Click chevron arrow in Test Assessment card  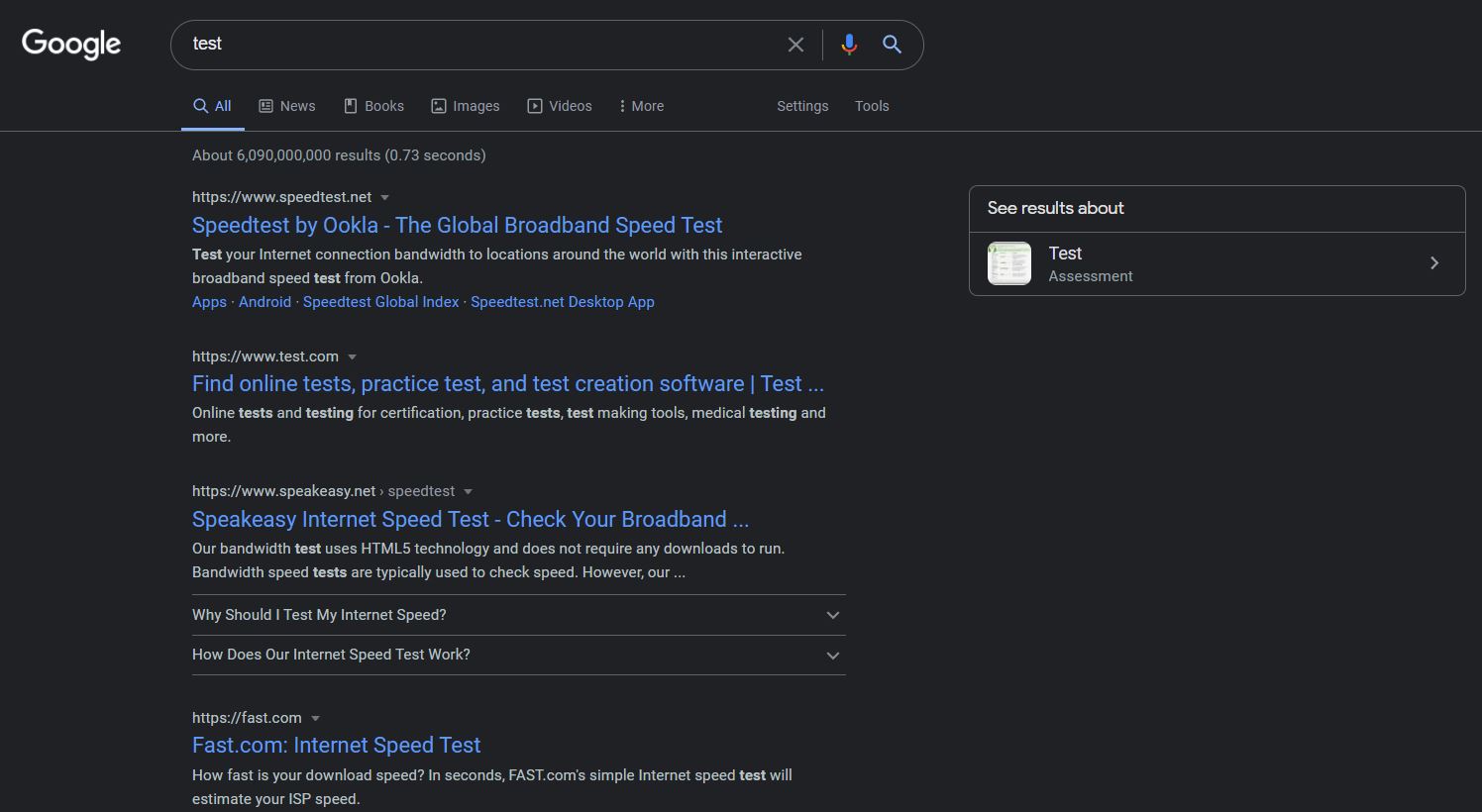pos(1434,263)
